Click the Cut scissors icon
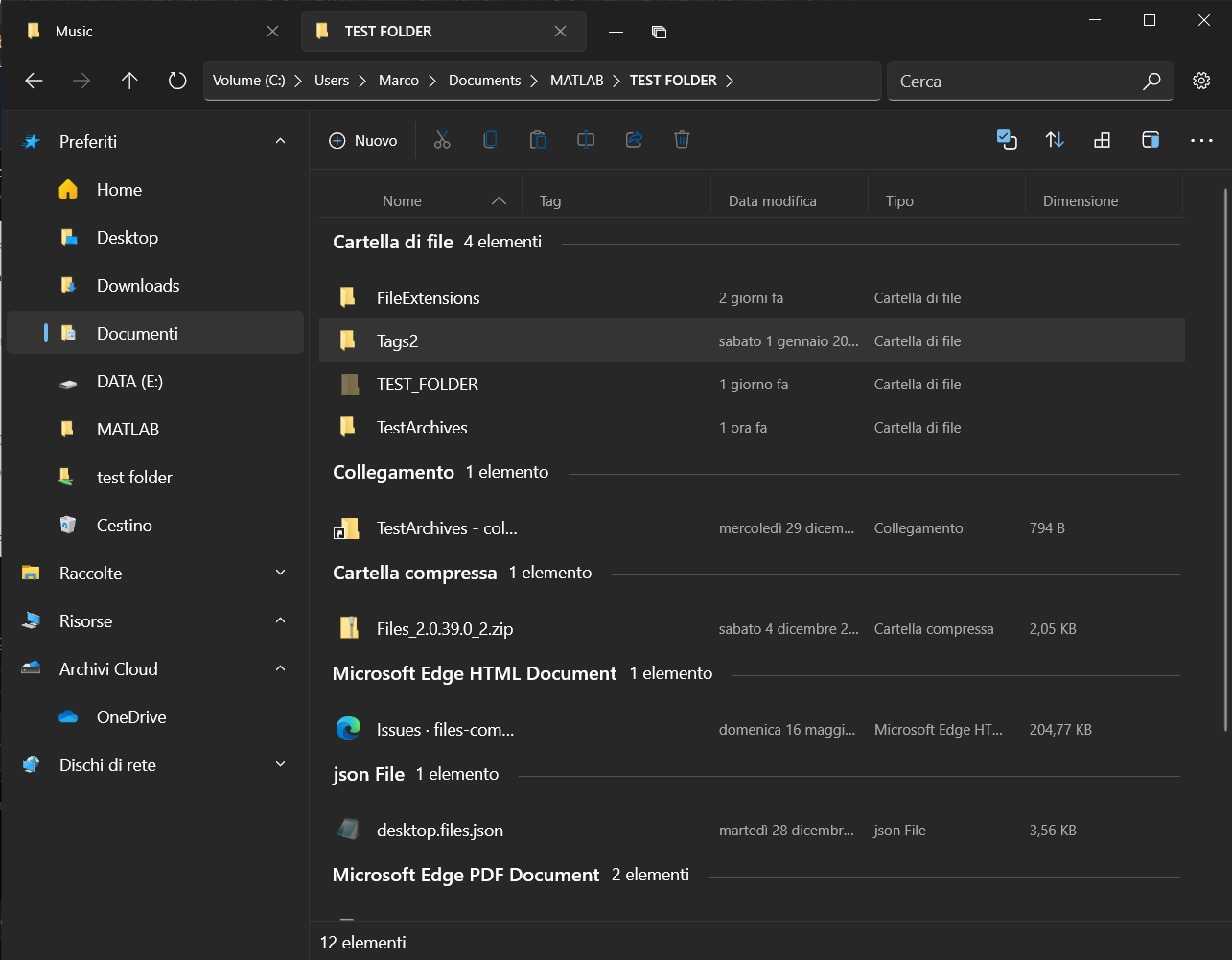The width and height of the screenshot is (1232, 960). 442,140
